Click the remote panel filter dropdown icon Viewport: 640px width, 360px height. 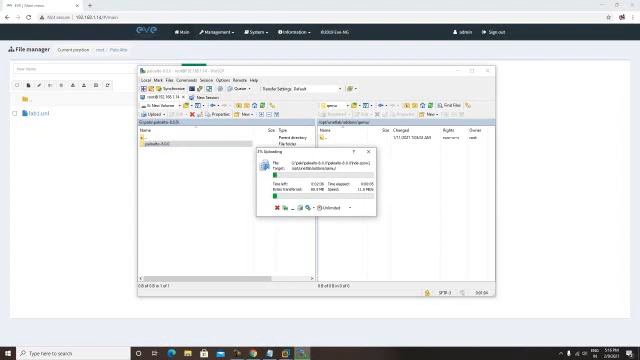click(367, 106)
